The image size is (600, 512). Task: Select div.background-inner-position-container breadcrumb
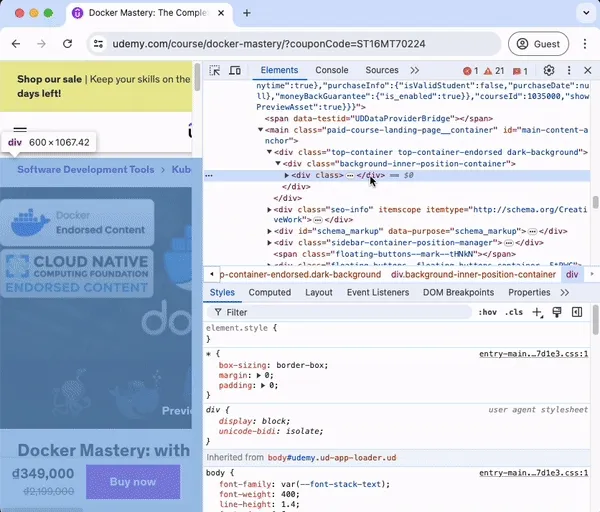coord(473,274)
